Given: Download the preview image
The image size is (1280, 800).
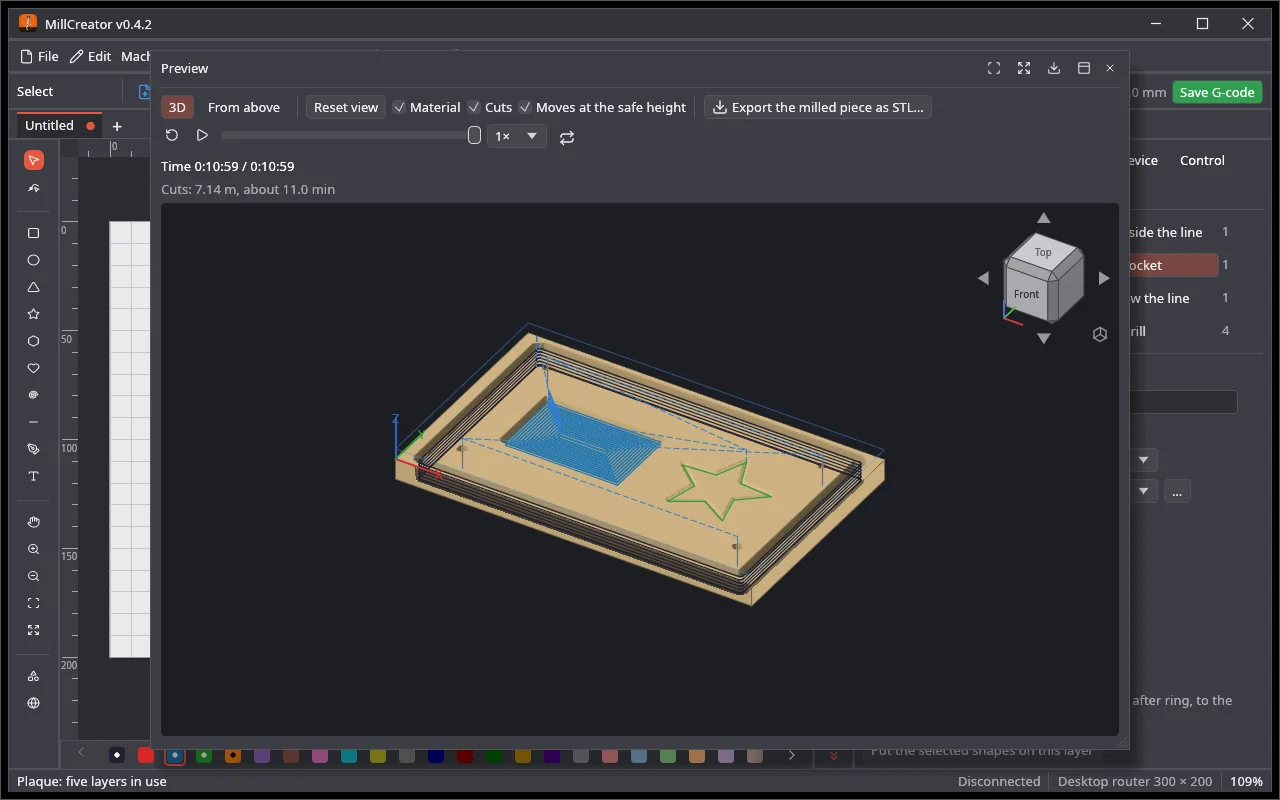Looking at the screenshot, I should click(x=1054, y=68).
